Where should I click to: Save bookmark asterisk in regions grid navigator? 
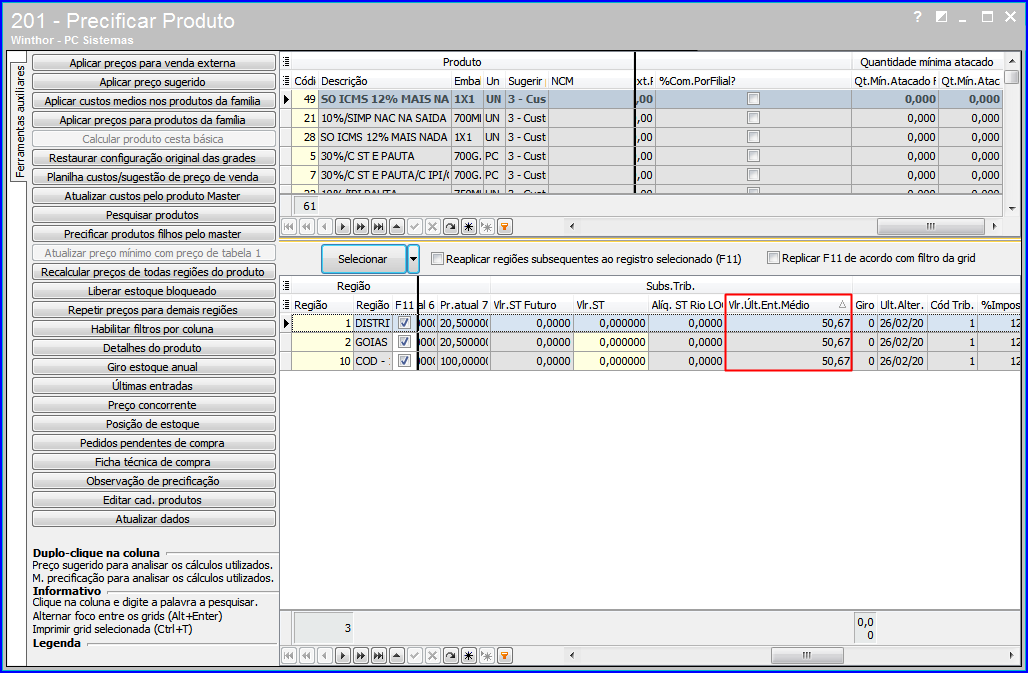point(469,655)
